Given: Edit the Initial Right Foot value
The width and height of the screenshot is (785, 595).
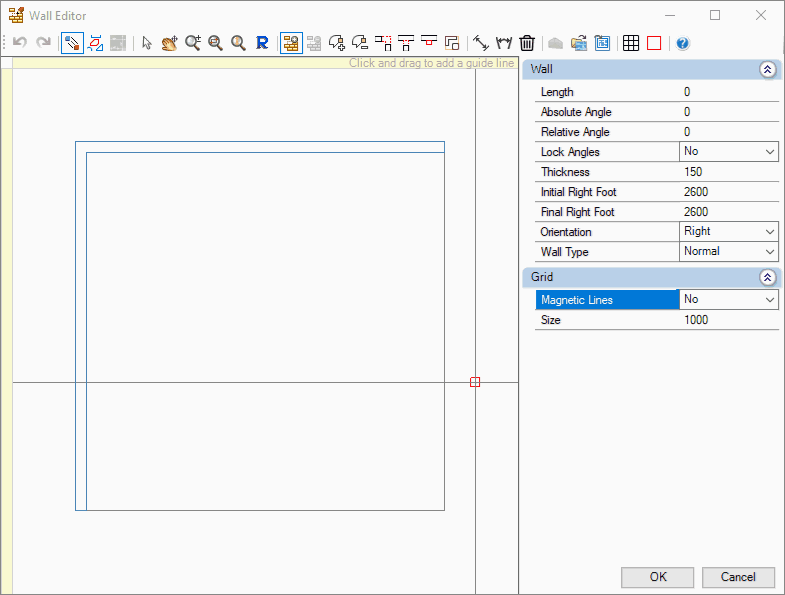Looking at the screenshot, I should point(729,192).
